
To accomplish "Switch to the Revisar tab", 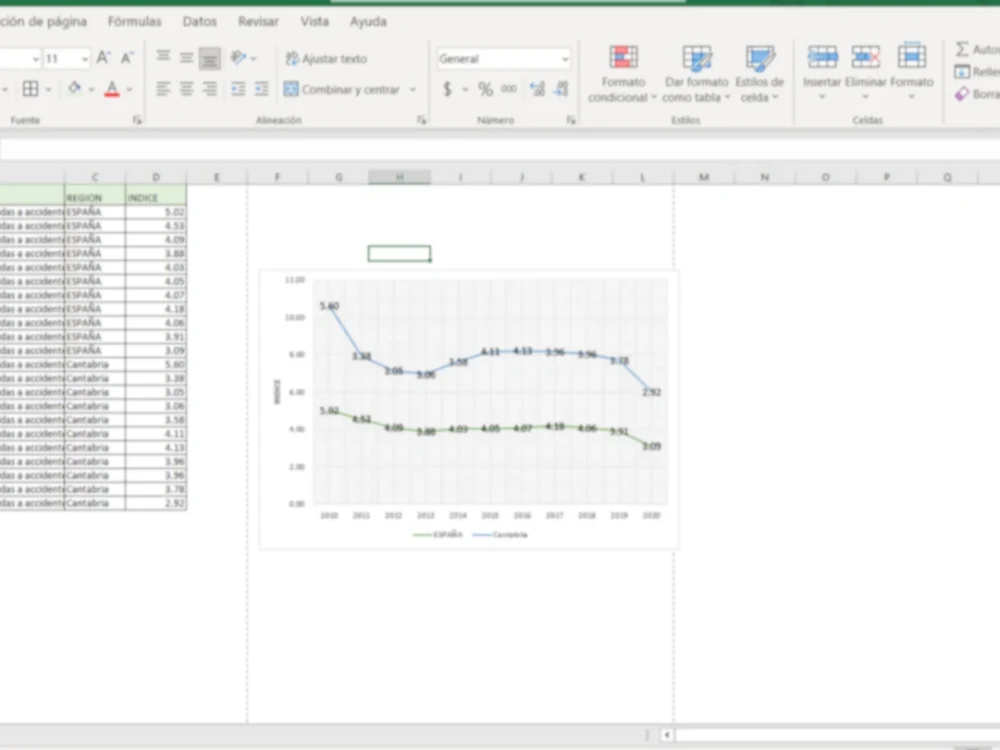I will [258, 22].
